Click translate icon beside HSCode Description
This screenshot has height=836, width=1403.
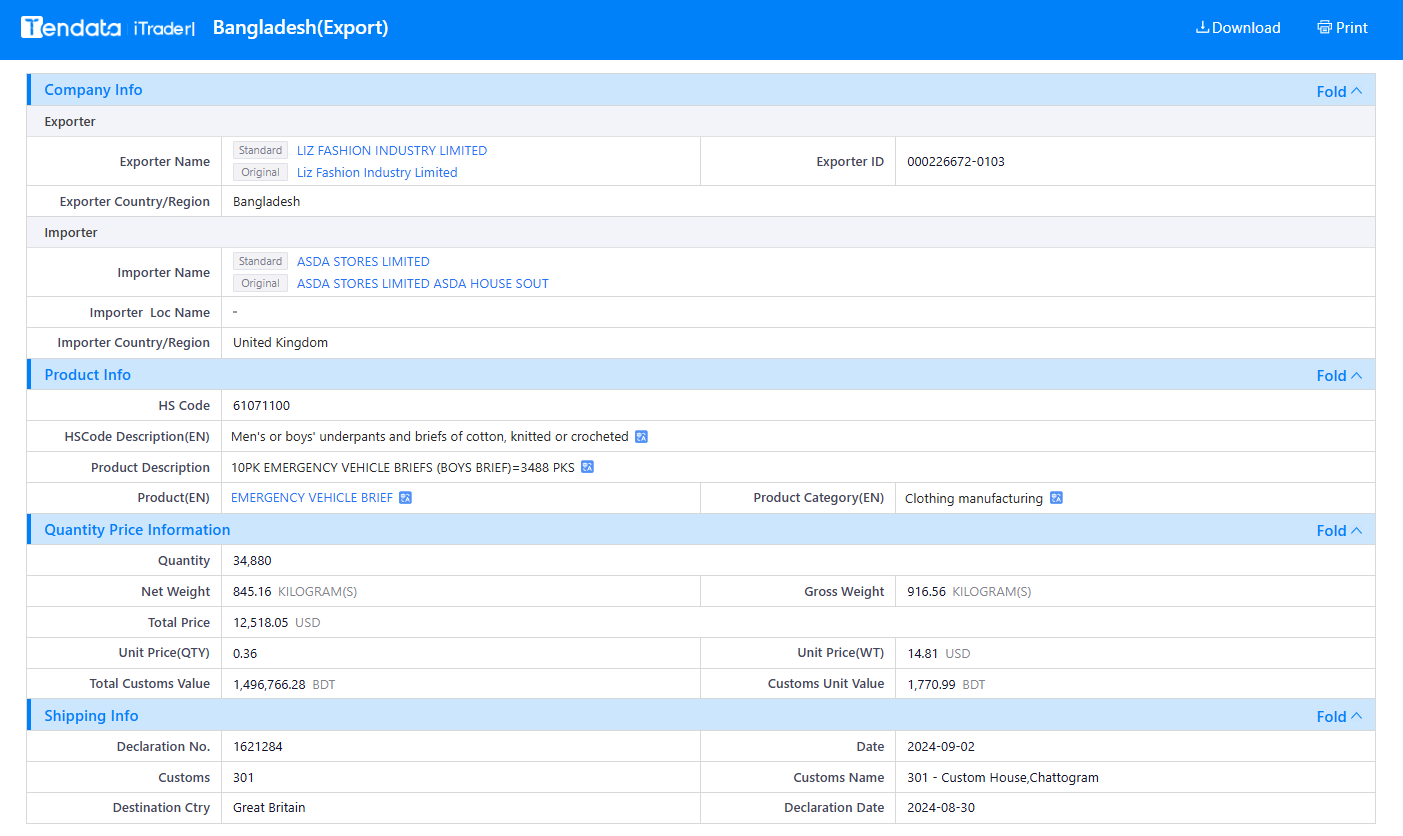[x=642, y=437]
